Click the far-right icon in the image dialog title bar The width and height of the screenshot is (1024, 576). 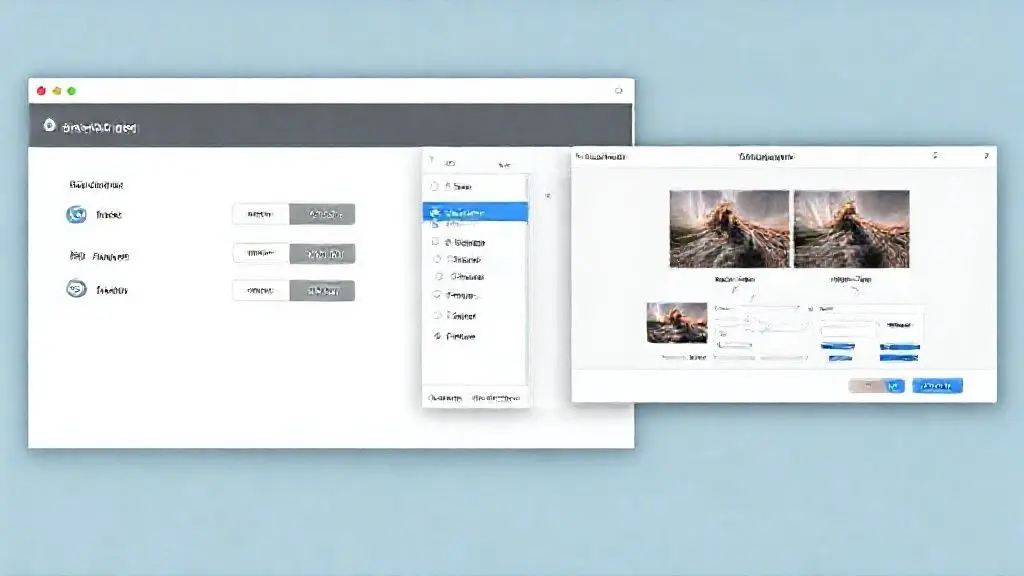point(985,156)
